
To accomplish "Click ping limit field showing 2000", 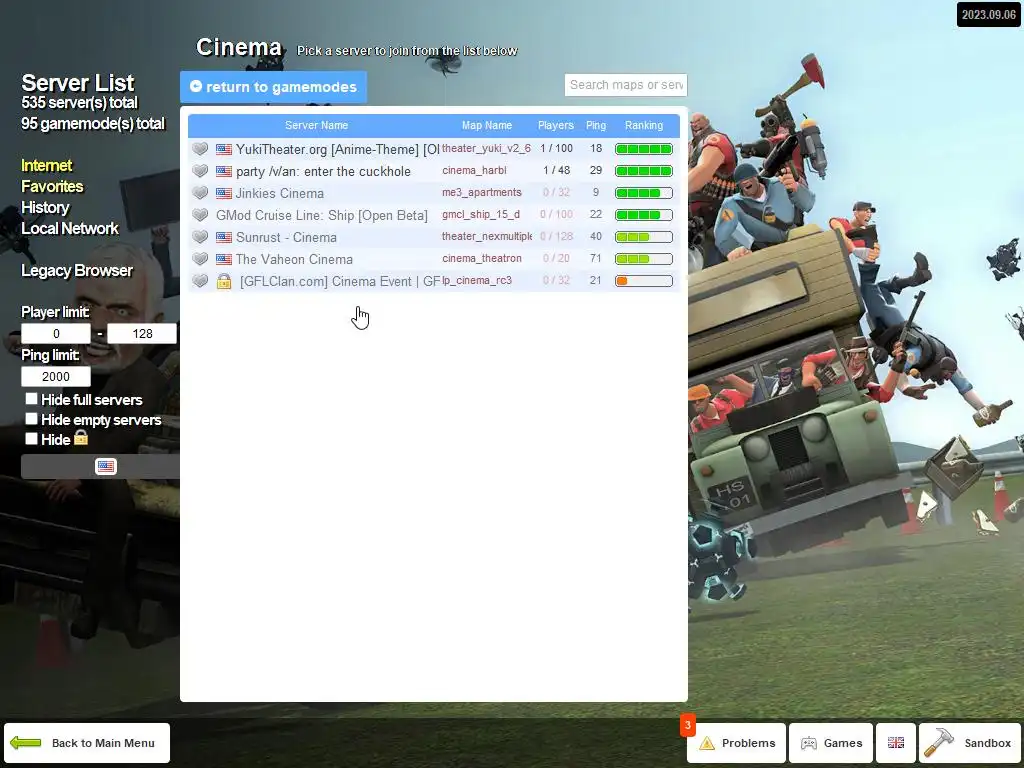I will click(x=56, y=377).
